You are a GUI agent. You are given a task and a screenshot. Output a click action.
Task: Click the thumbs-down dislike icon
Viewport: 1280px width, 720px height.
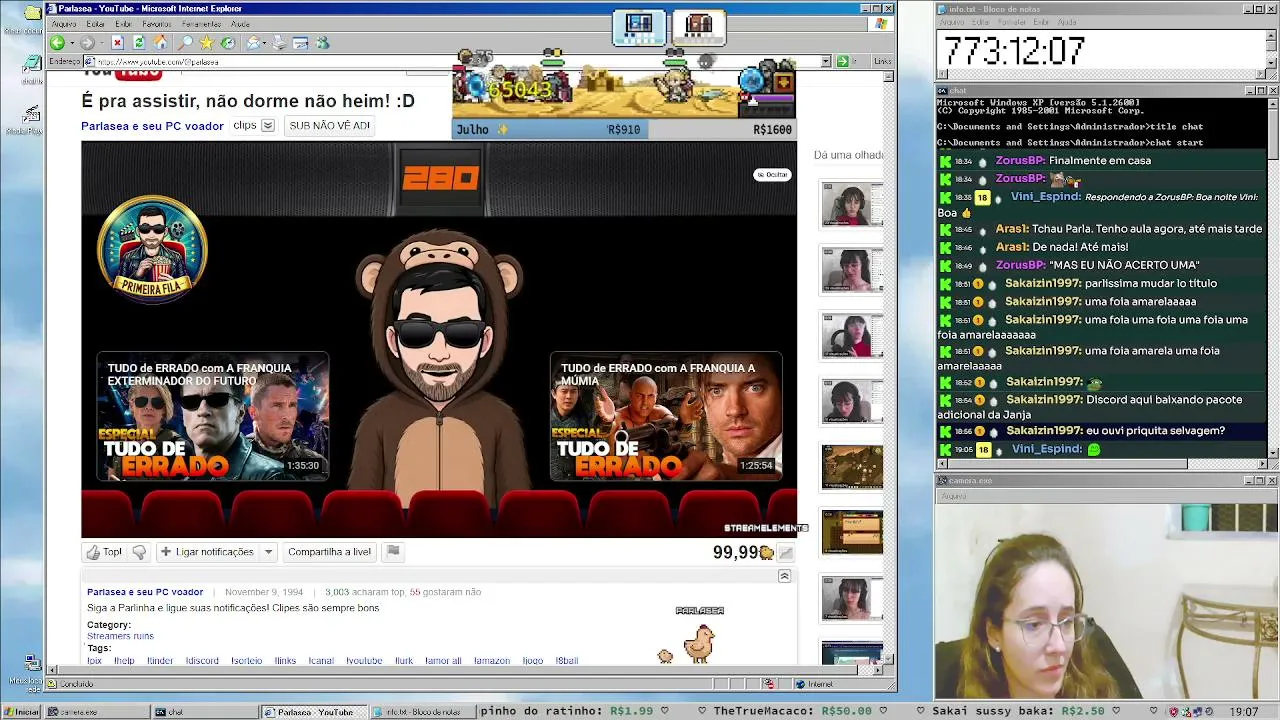tap(139, 552)
